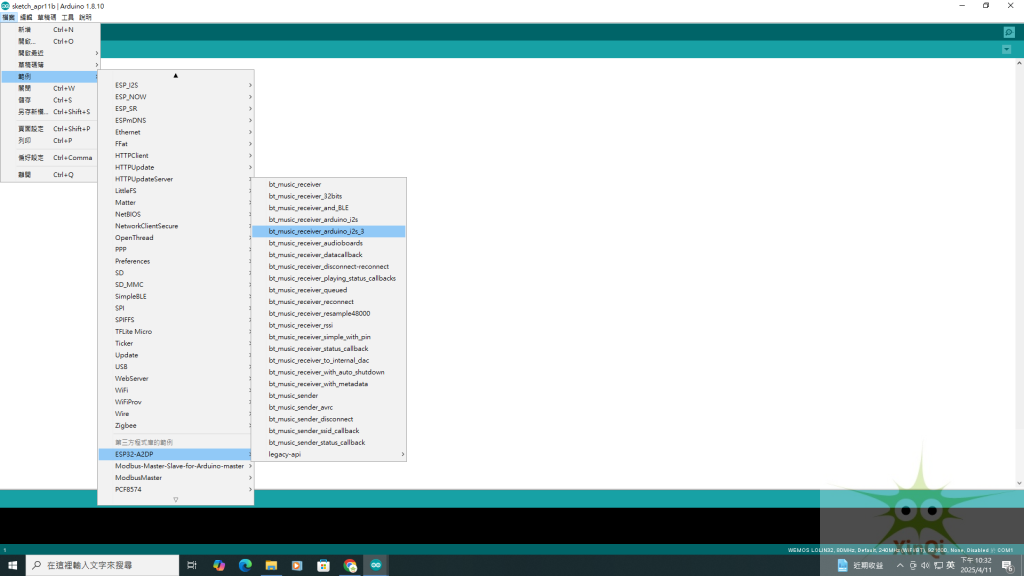
Task: Select the Modbus-Master-Slave-for-Arduino-master entry
Action: [176, 466]
